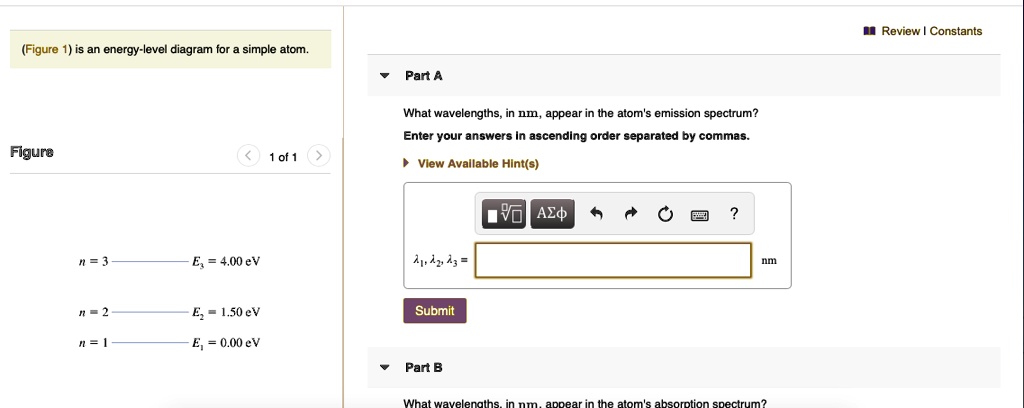
Task: Click the E3 = 4.00 eV energy level
Action: [226, 262]
